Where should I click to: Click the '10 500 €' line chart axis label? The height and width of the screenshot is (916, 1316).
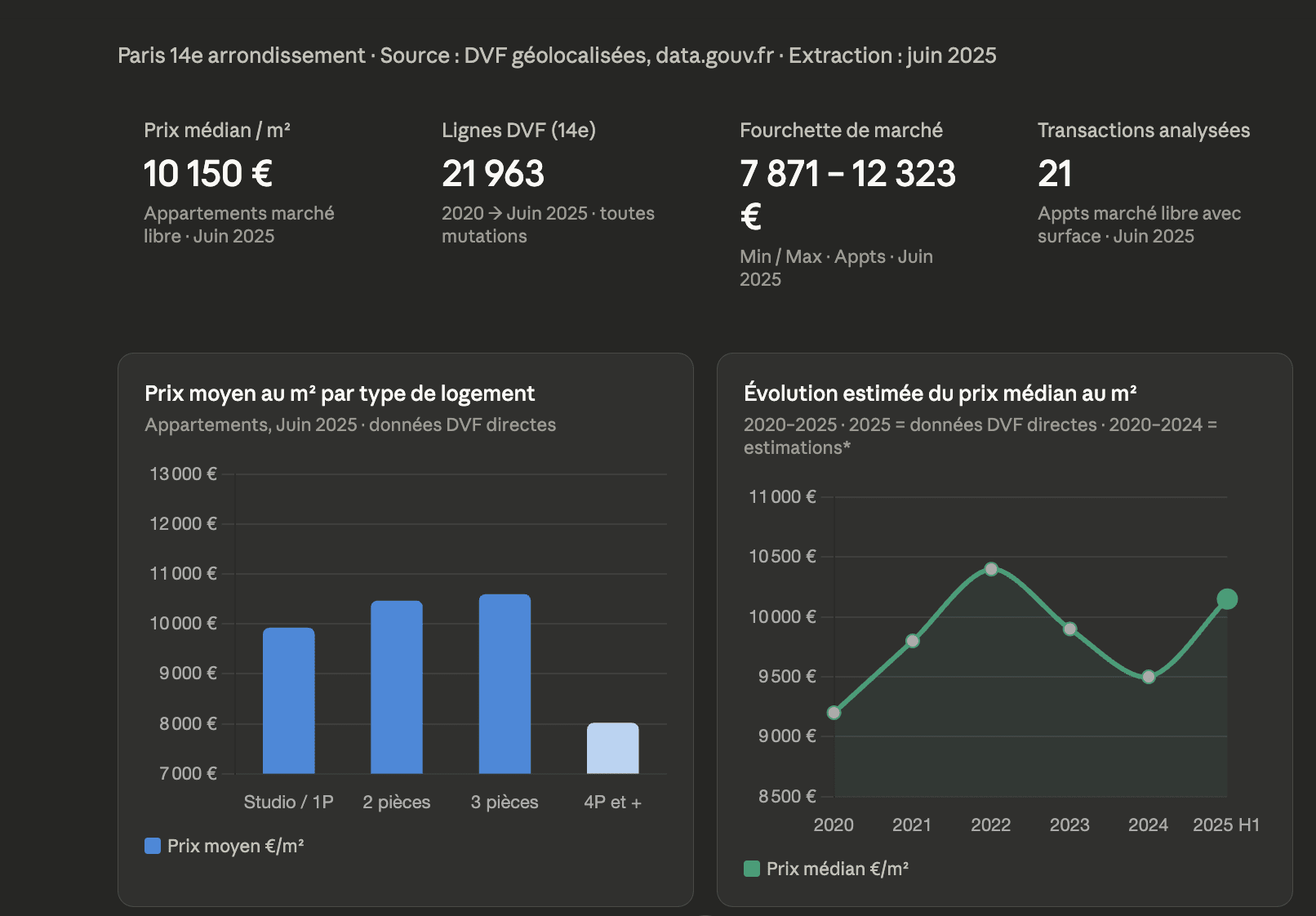(x=783, y=556)
